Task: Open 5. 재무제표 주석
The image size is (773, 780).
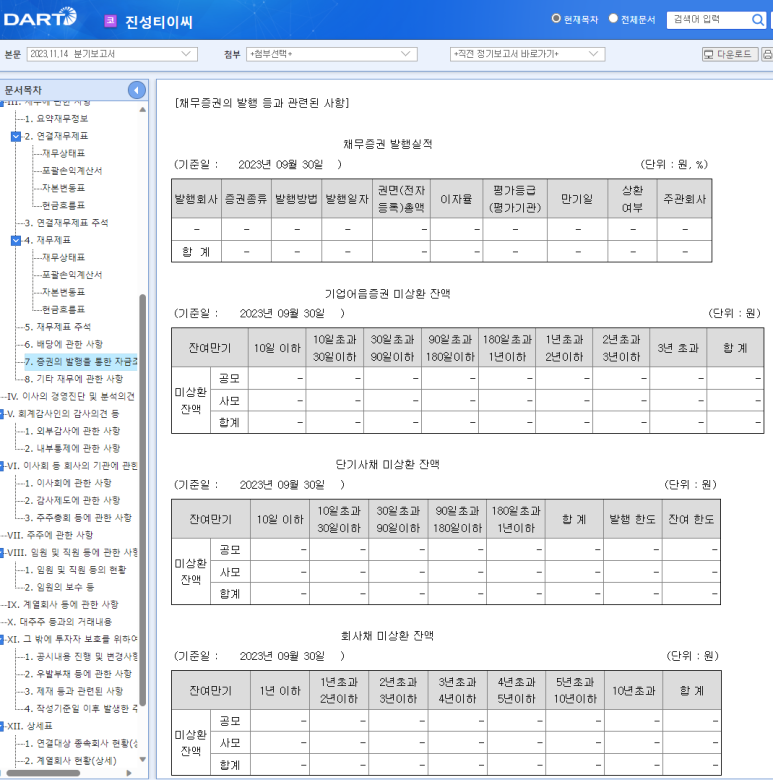Action: coord(58,327)
